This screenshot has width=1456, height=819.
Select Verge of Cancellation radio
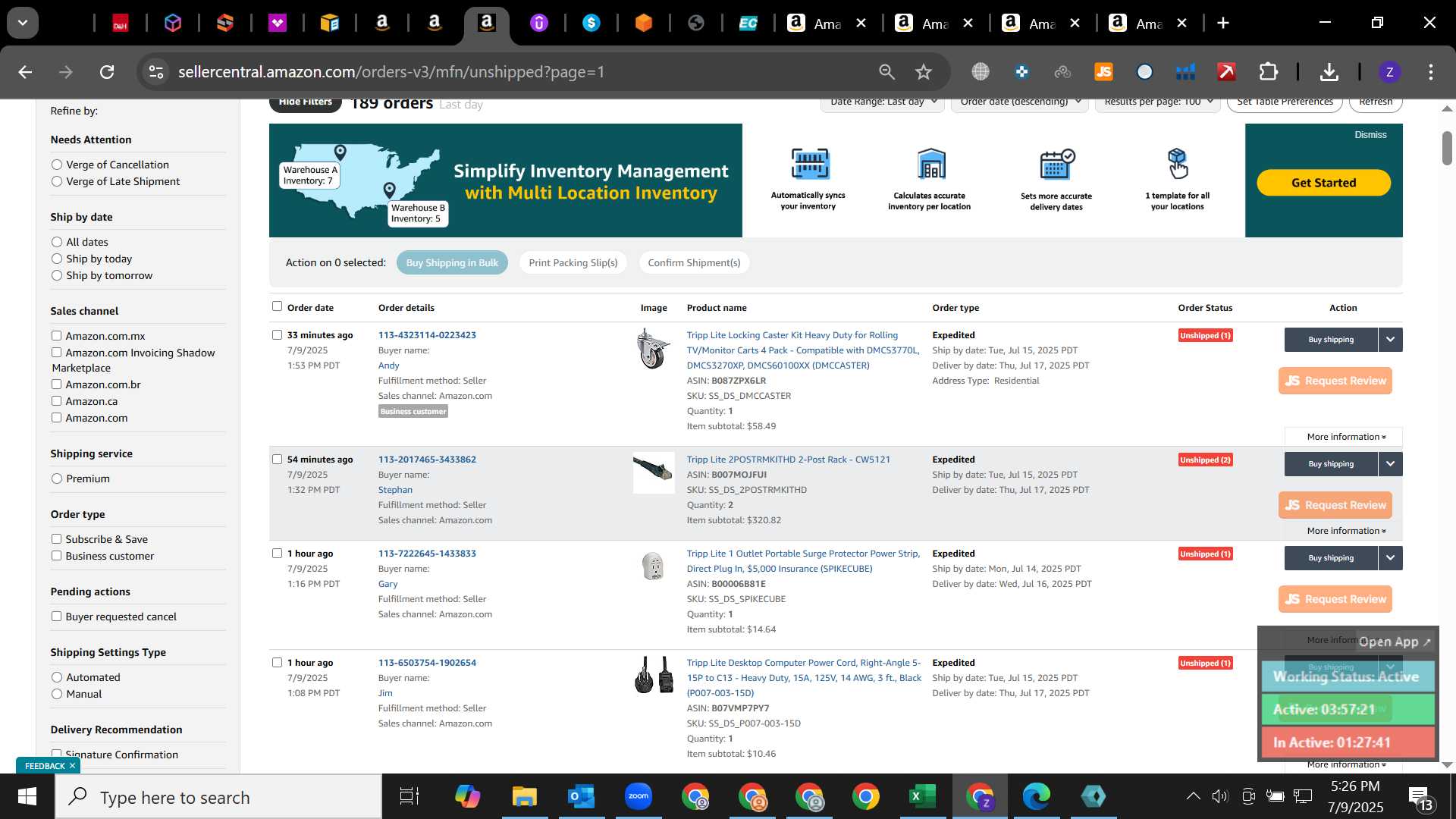pyautogui.click(x=57, y=165)
